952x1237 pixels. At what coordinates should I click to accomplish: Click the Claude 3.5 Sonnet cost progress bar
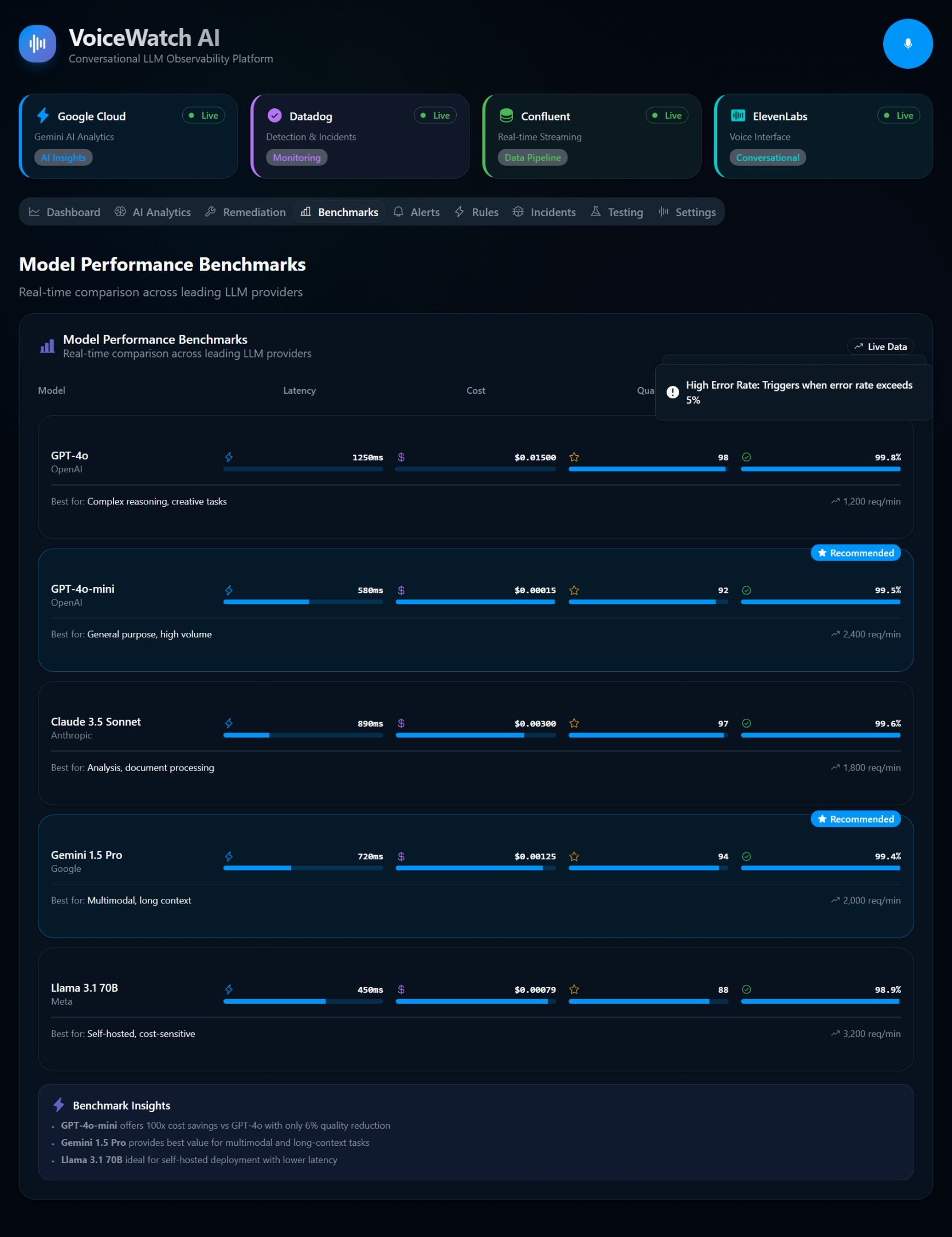[x=476, y=735]
